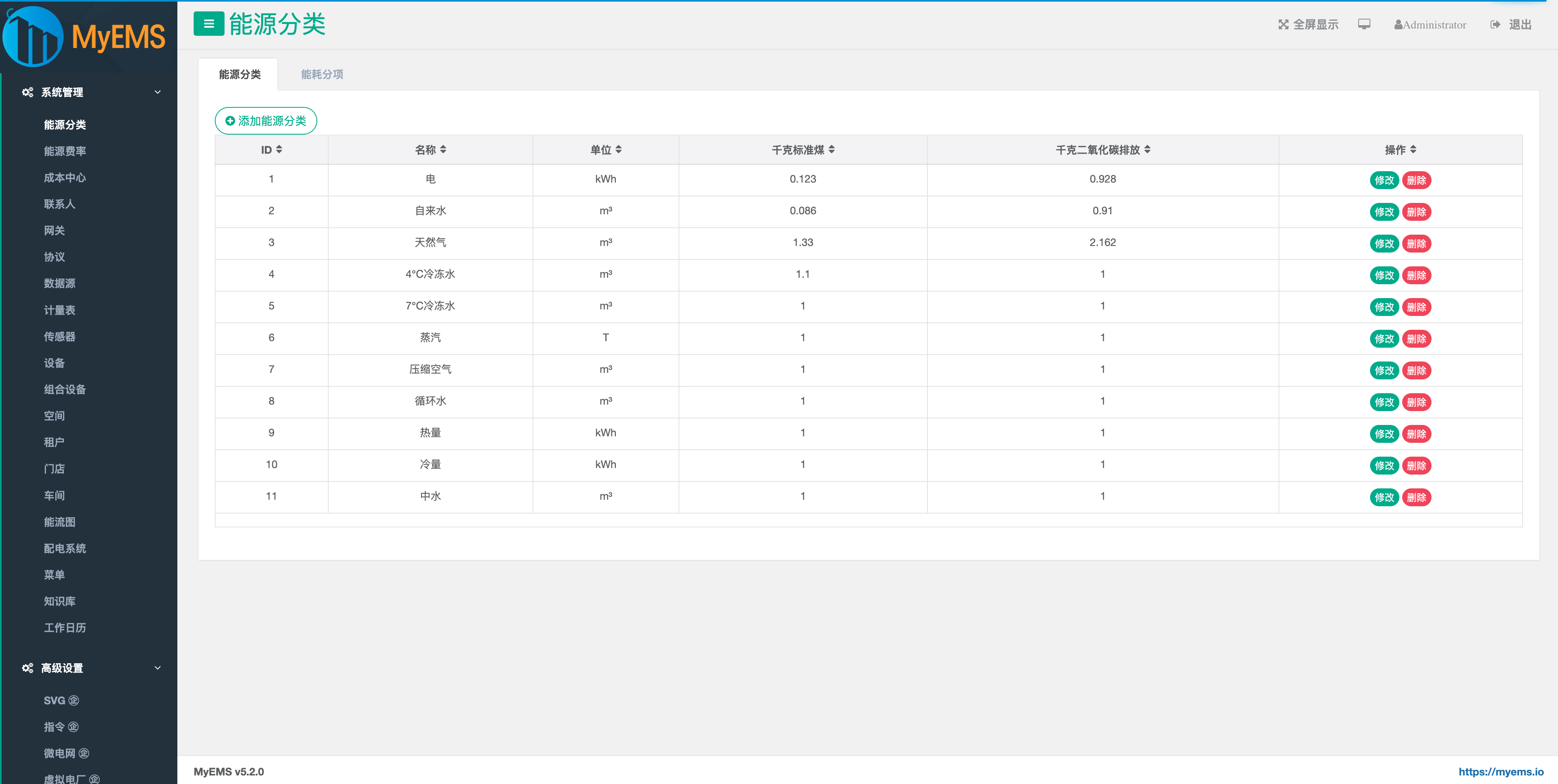1558x784 pixels.
Task: Collapse the 高级设置 section chevron
Action: [158, 668]
